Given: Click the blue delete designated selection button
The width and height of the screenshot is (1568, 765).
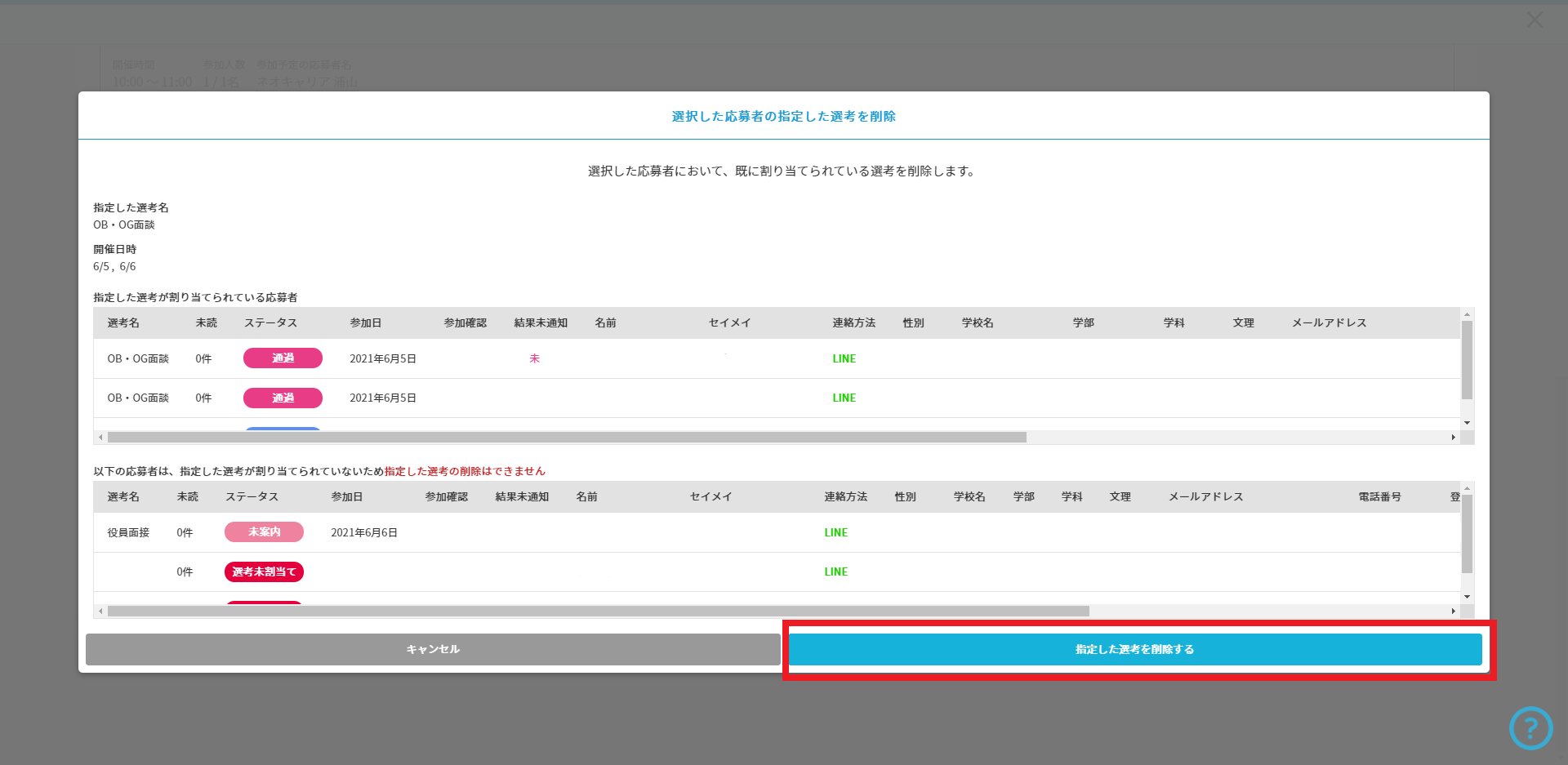Looking at the screenshot, I should (x=1134, y=649).
